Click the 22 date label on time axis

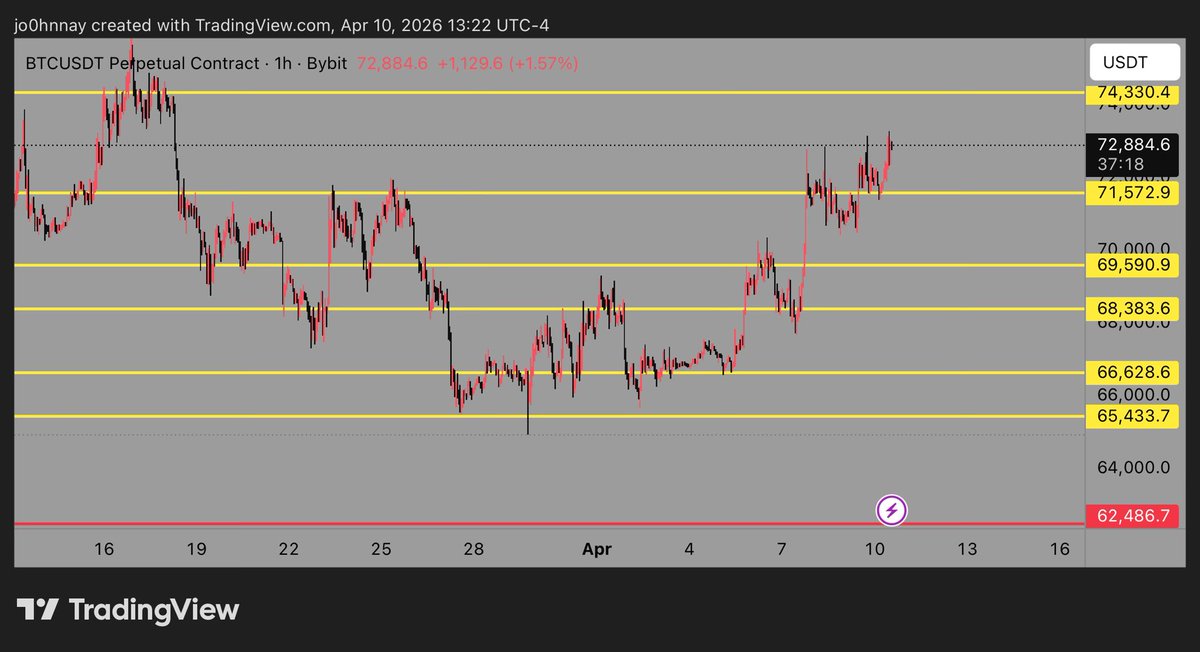[289, 548]
